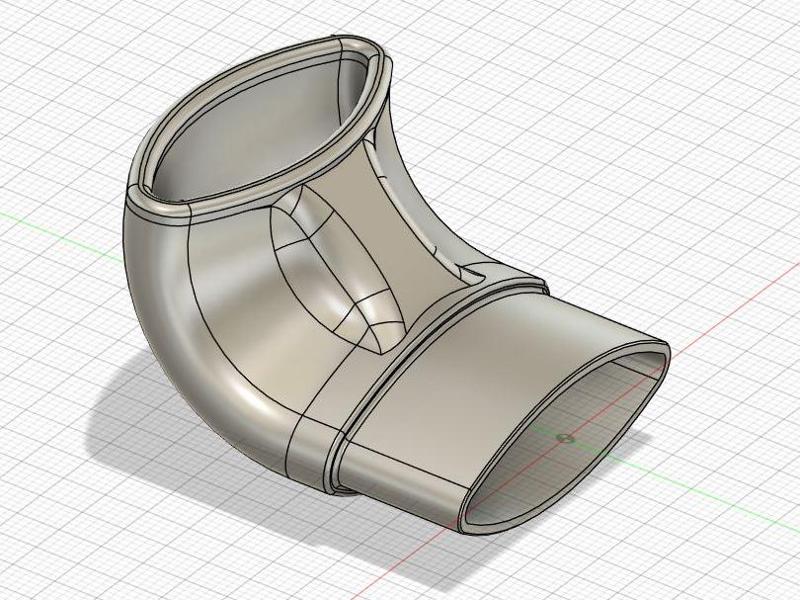Select the oval recessed dimple on the elbow side
Viewport: 800px width, 600px height.
[x=338, y=270]
